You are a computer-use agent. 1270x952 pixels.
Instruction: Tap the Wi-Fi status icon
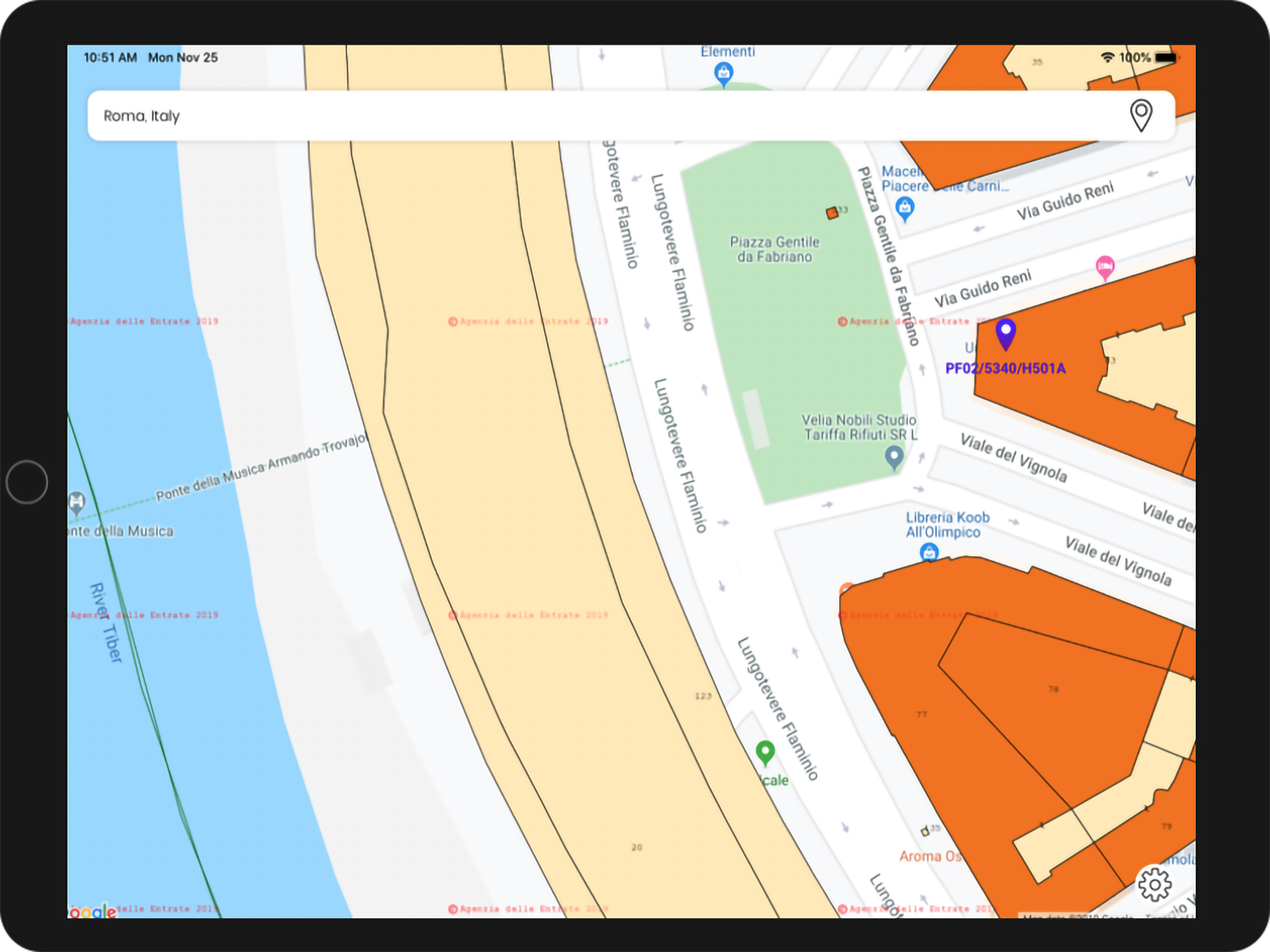[x=1107, y=58]
